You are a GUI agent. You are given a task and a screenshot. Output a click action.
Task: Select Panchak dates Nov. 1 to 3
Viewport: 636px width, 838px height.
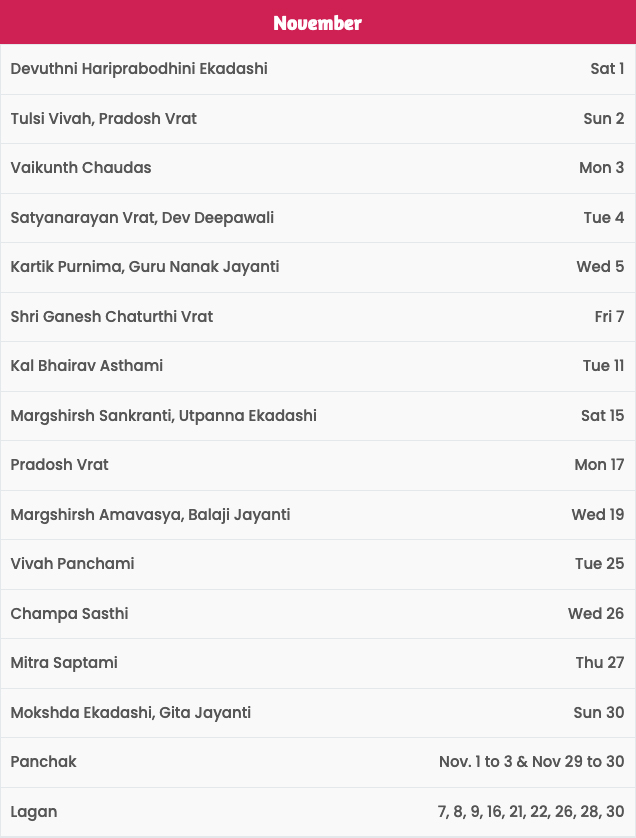pos(476,762)
